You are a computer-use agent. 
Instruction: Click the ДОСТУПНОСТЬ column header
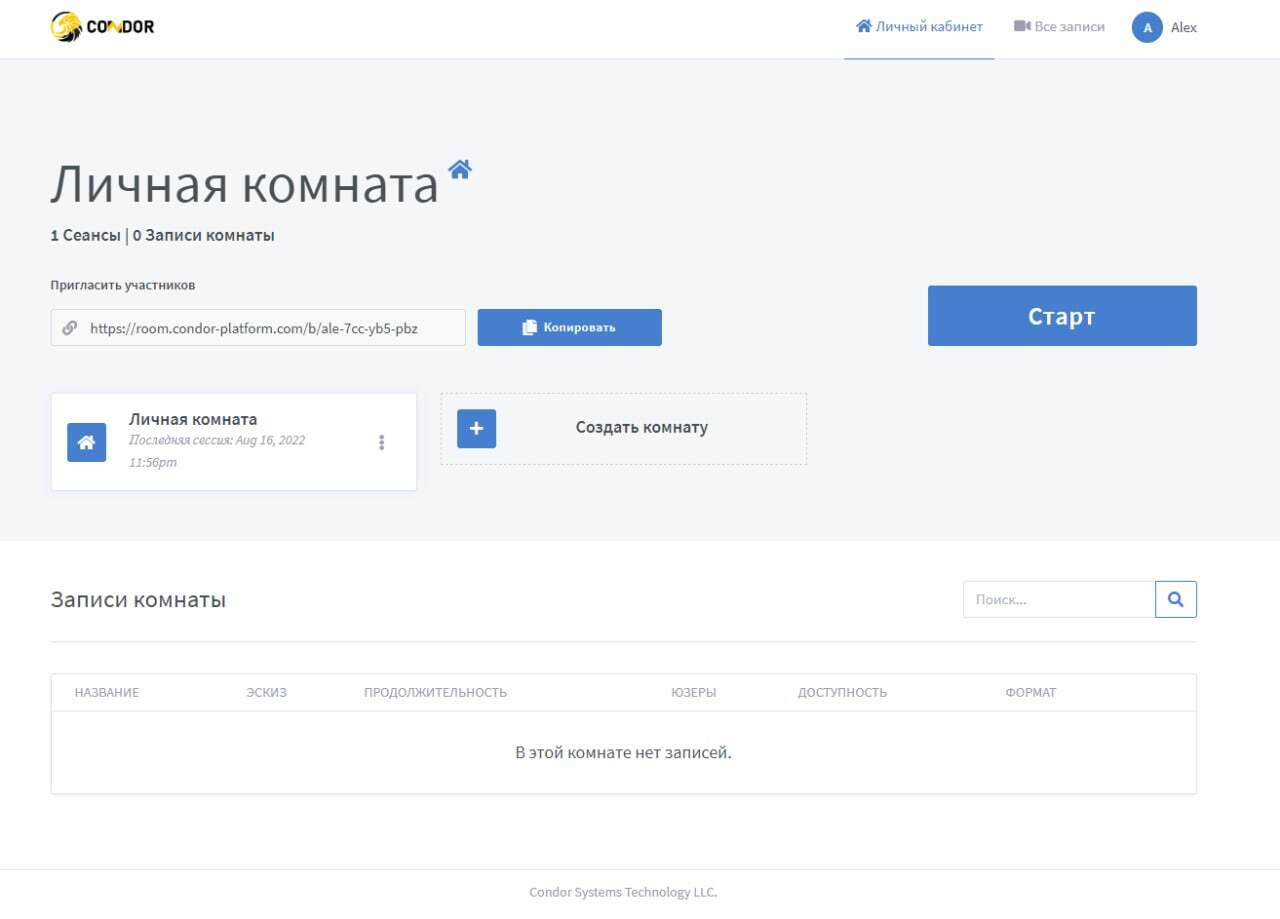point(842,692)
